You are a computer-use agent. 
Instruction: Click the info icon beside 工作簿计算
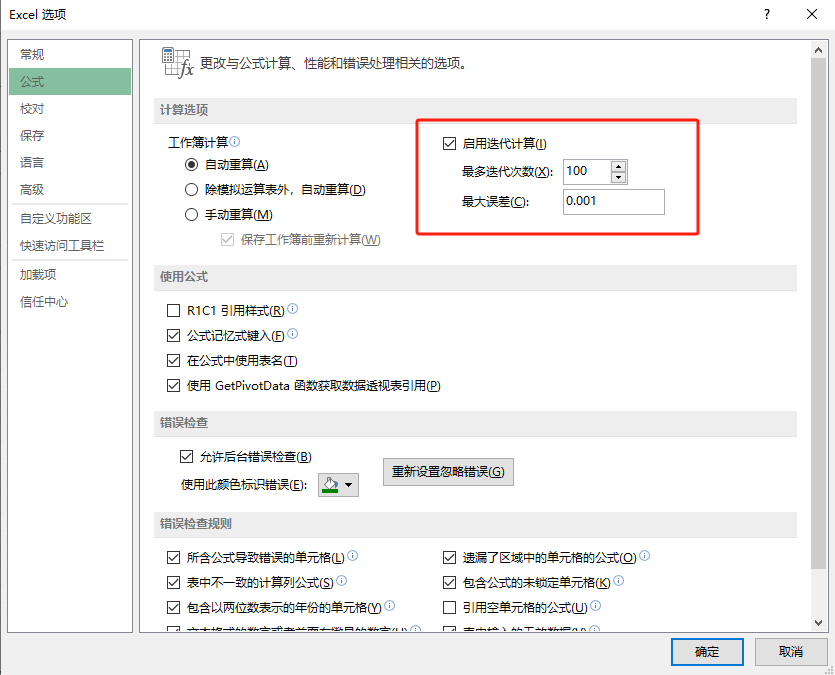(x=235, y=142)
